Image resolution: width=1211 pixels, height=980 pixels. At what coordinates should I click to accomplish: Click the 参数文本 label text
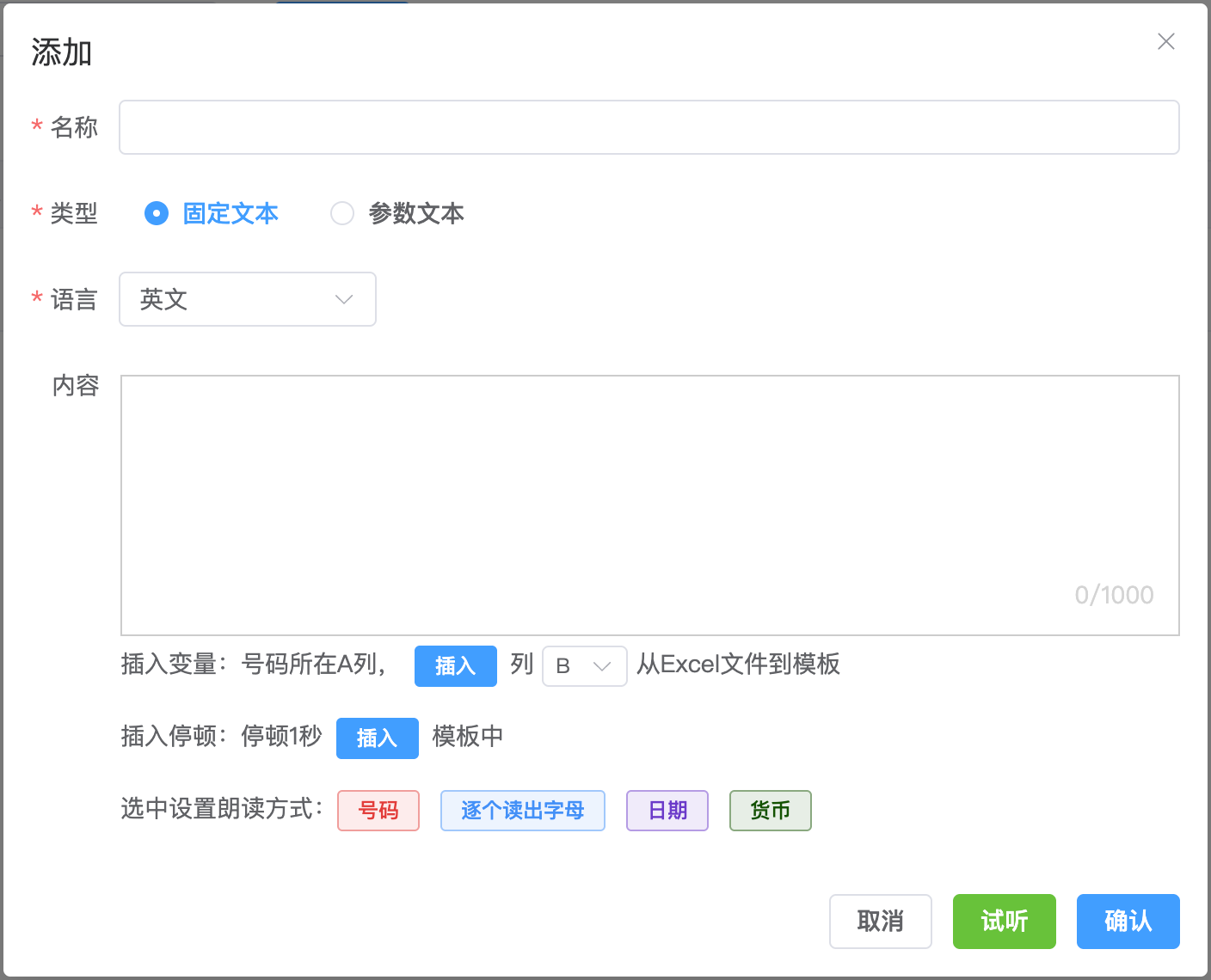pos(416,213)
